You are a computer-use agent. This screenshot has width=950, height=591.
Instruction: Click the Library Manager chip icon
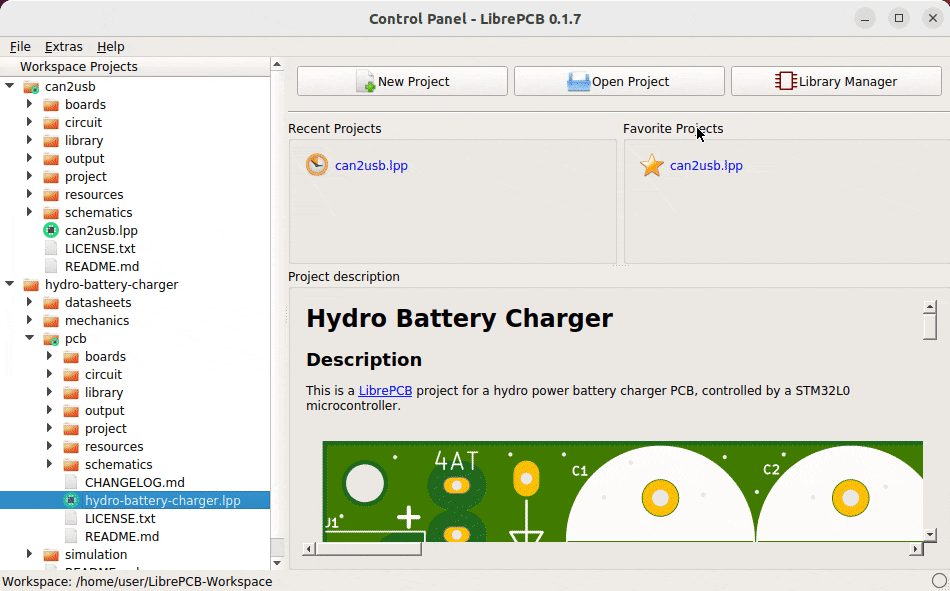[786, 81]
